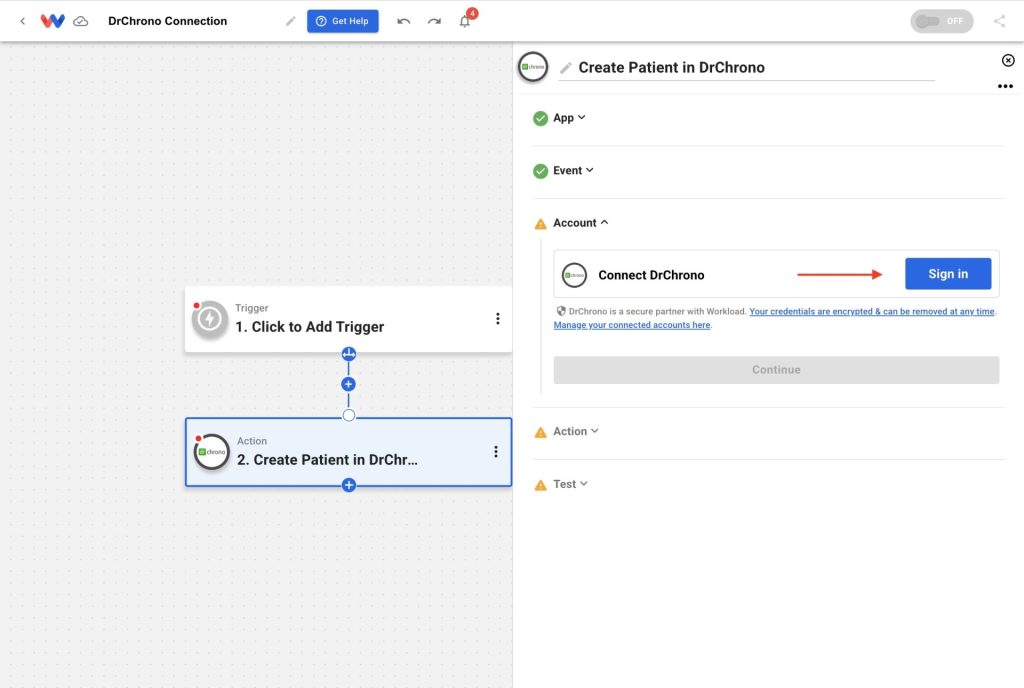Open the Trigger card's three-dot menu

(x=498, y=319)
